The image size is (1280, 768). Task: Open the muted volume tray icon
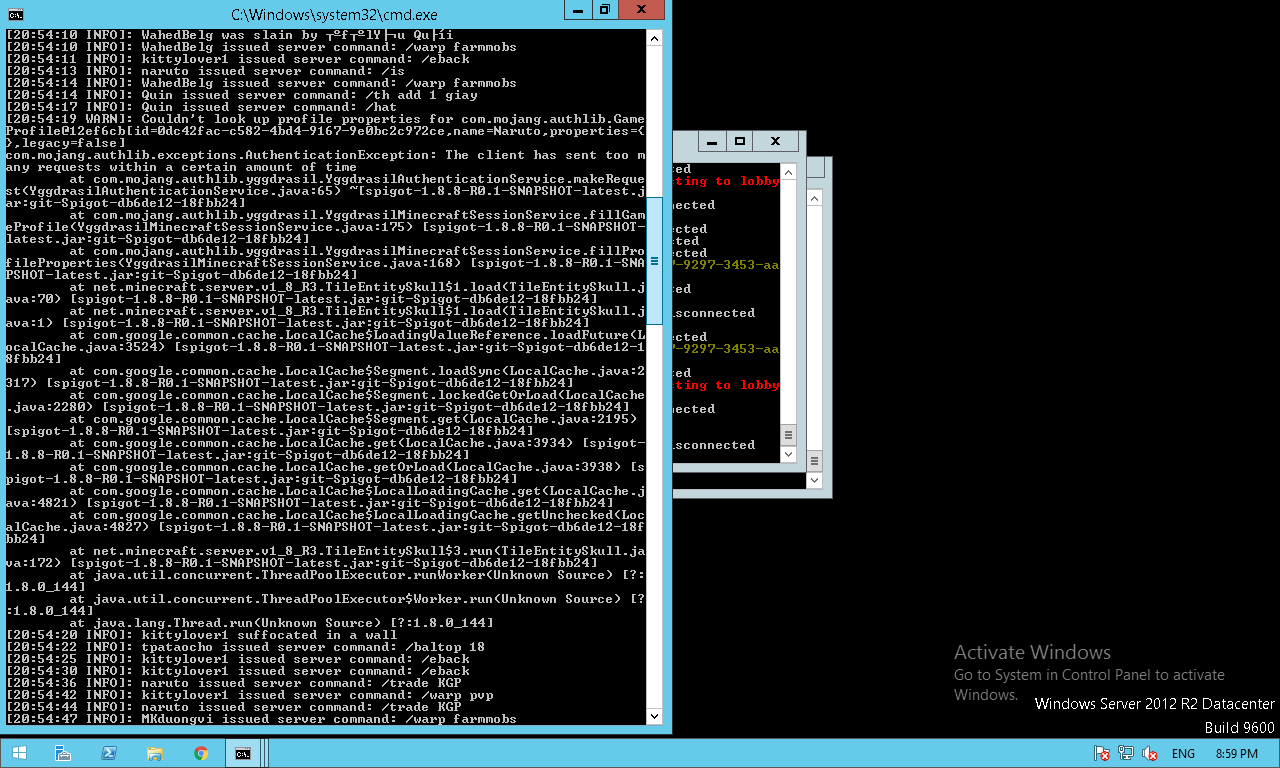[1150, 753]
